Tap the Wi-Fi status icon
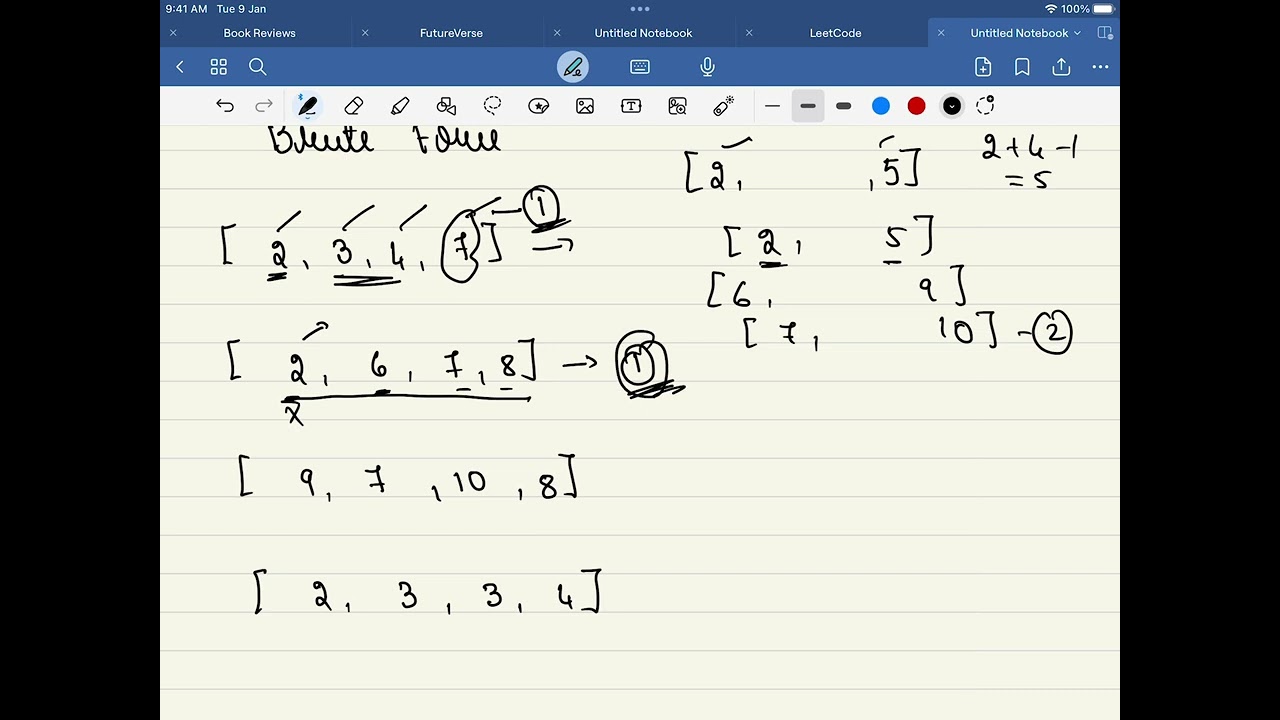This screenshot has width=1280, height=720. 1051,9
